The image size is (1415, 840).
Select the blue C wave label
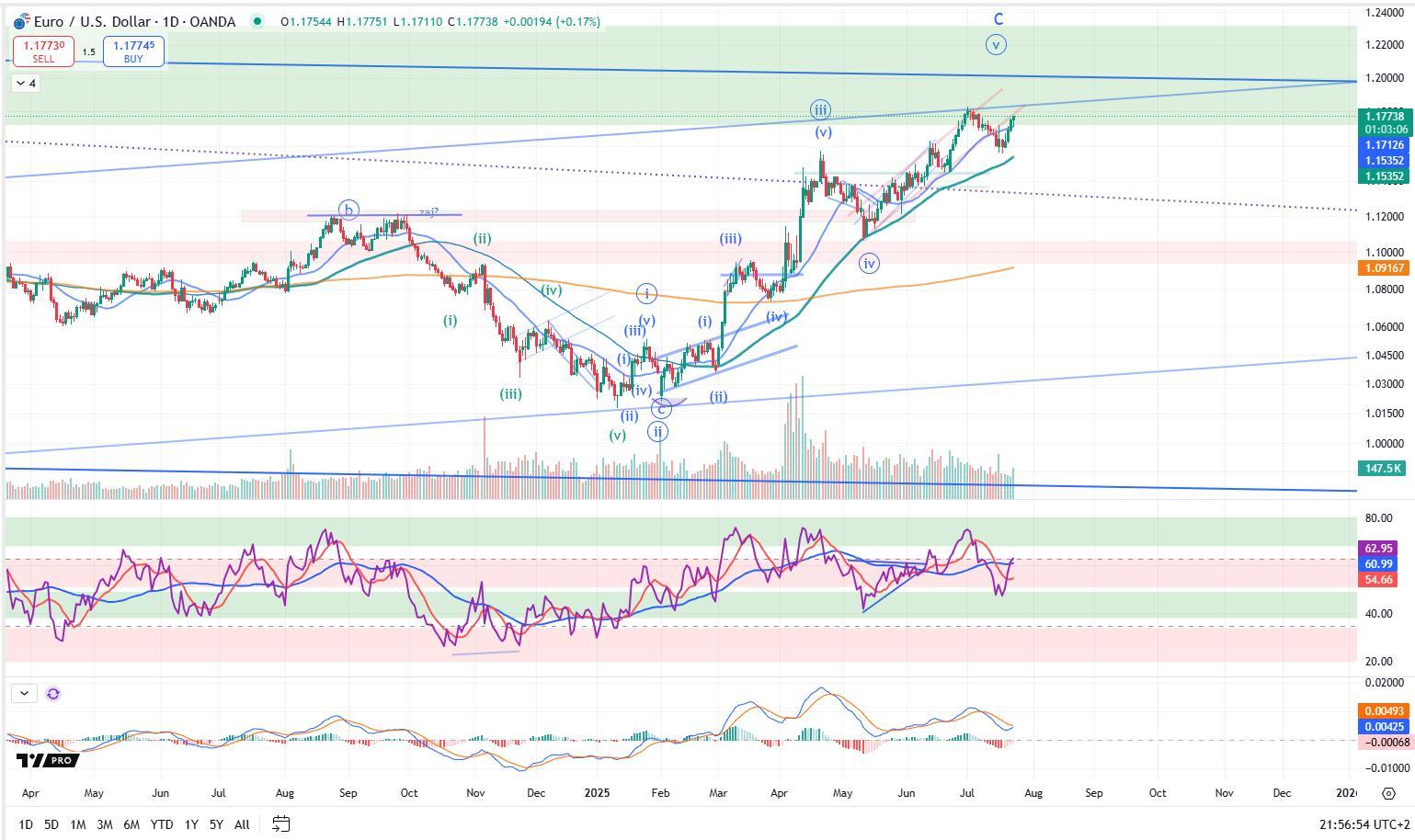pyautogui.click(x=998, y=19)
